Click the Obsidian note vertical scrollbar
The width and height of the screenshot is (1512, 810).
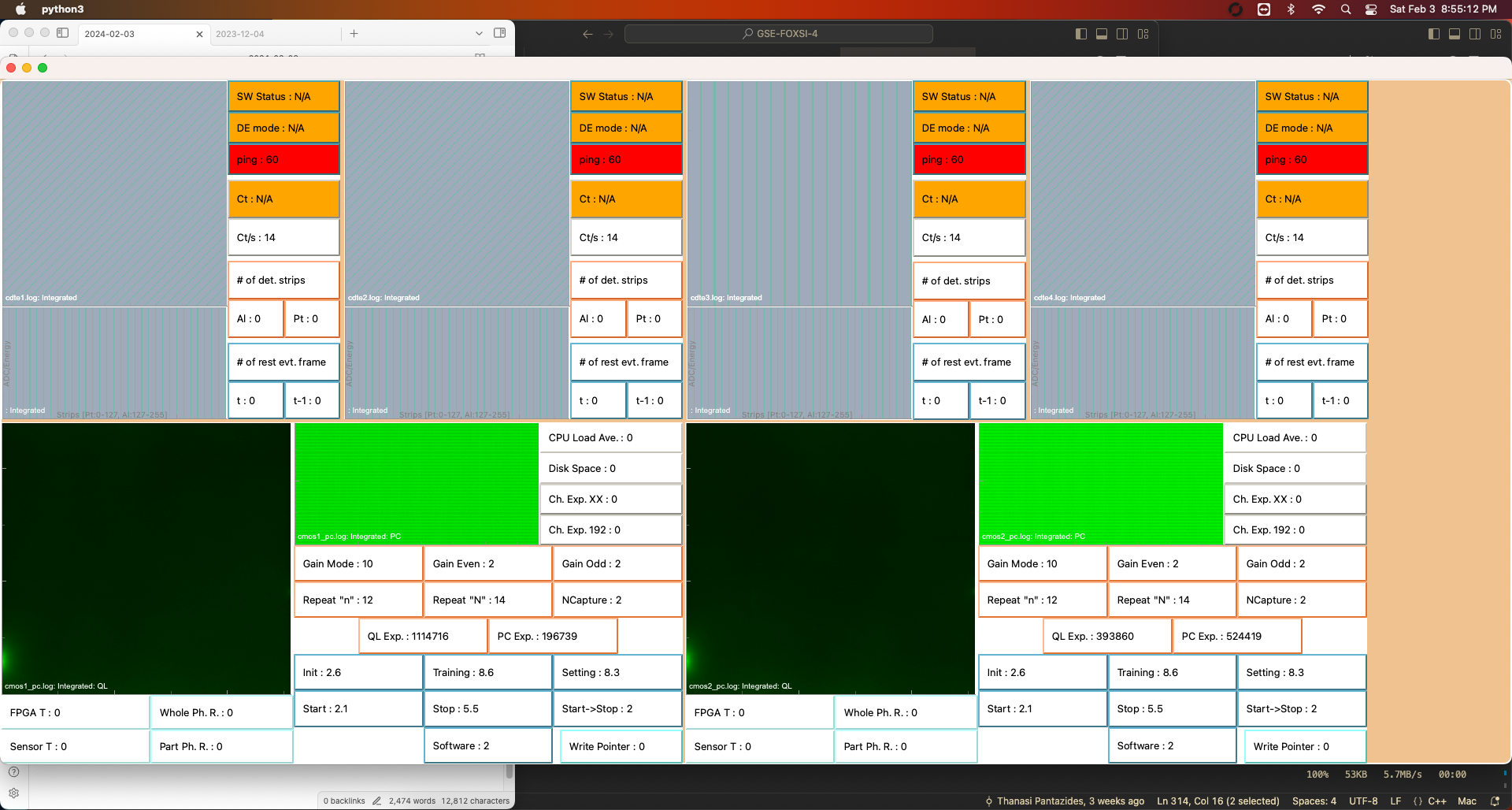pyautogui.click(x=510, y=772)
